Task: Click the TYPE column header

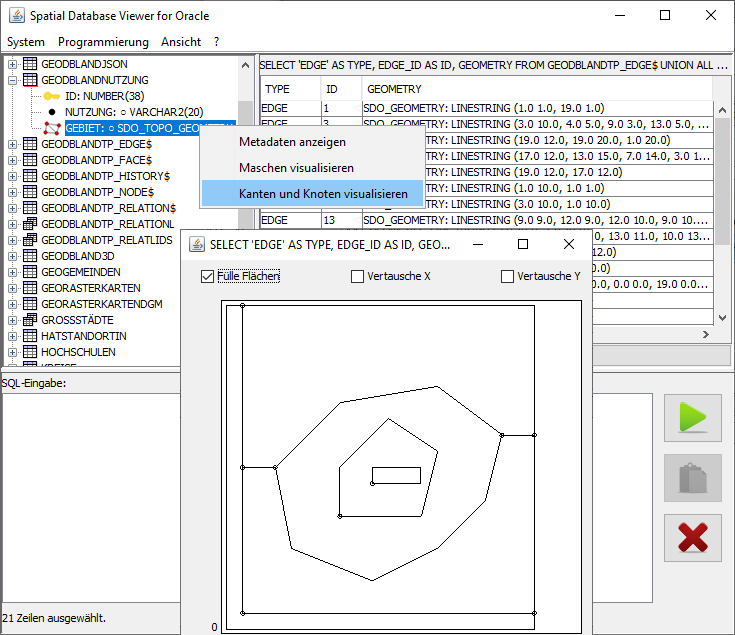Action: [291, 89]
